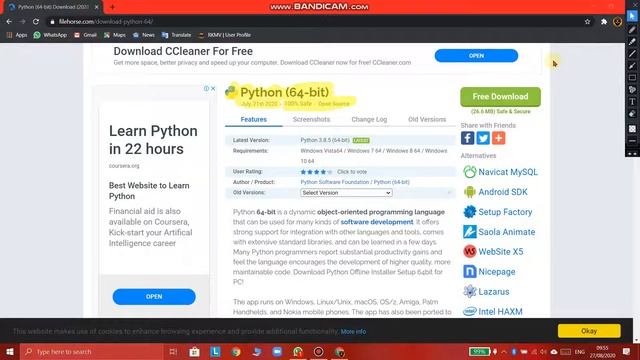640x360 pixels.
Task: Click the Windows search box
Action: [91, 351]
